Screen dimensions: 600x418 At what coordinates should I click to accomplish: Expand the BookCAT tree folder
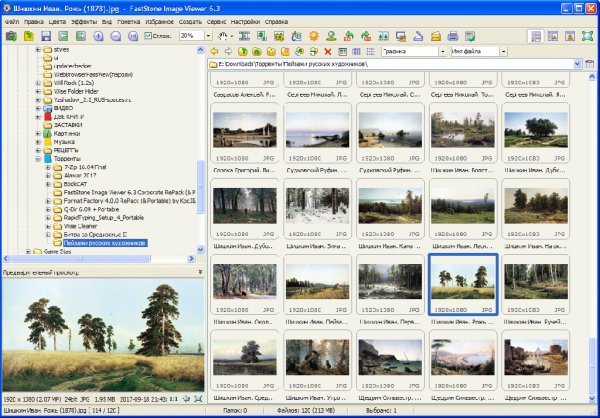48,184
